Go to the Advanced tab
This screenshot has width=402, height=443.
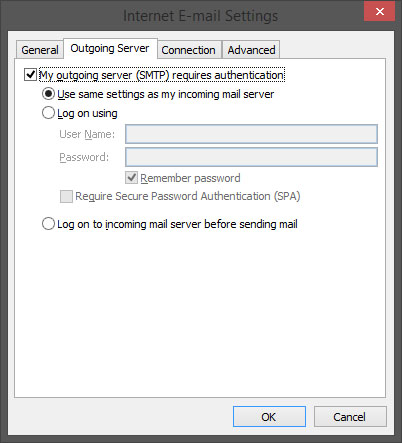(251, 50)
